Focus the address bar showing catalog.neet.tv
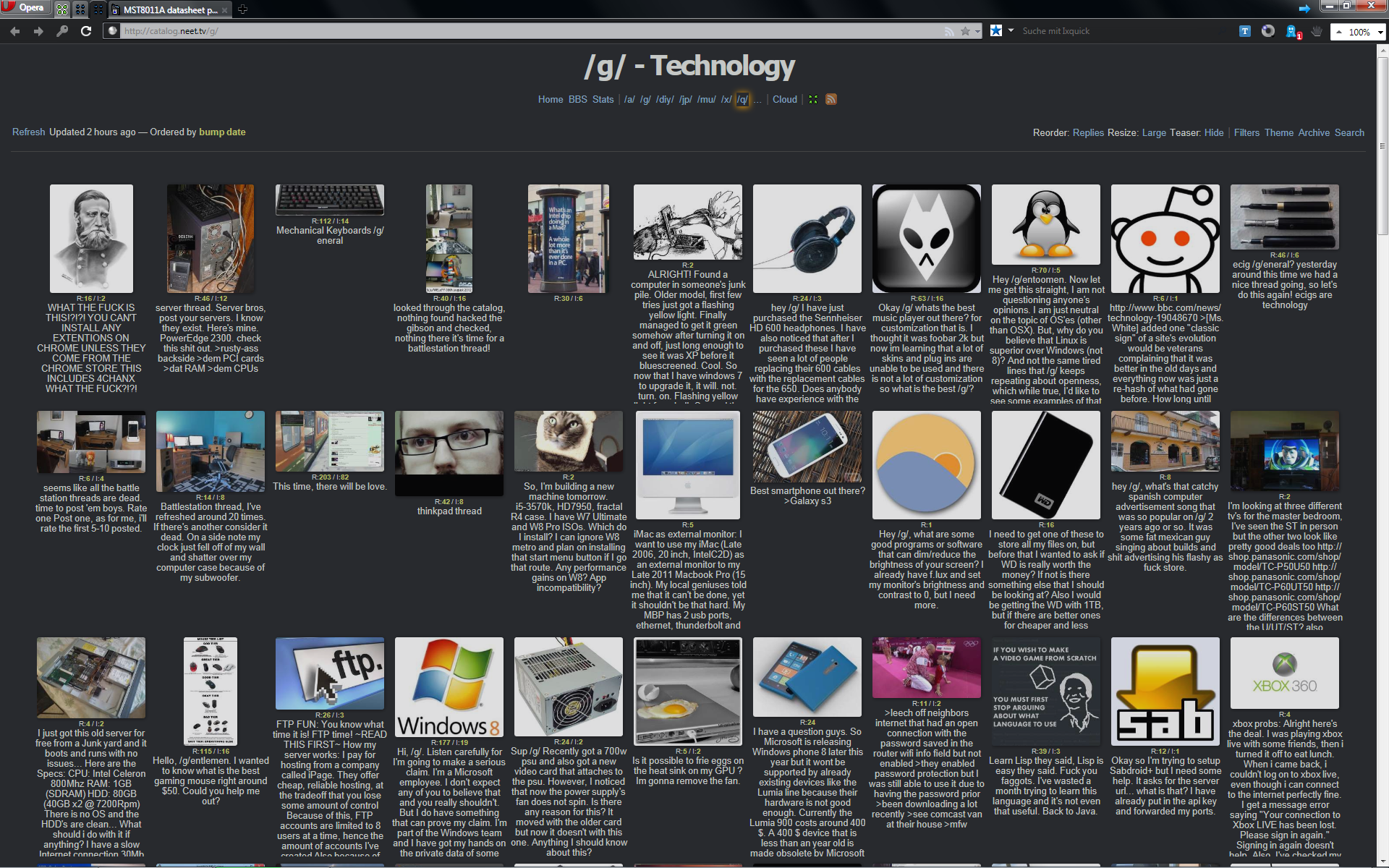Viewport: 1389px width, 868px height. pos(532,31)
